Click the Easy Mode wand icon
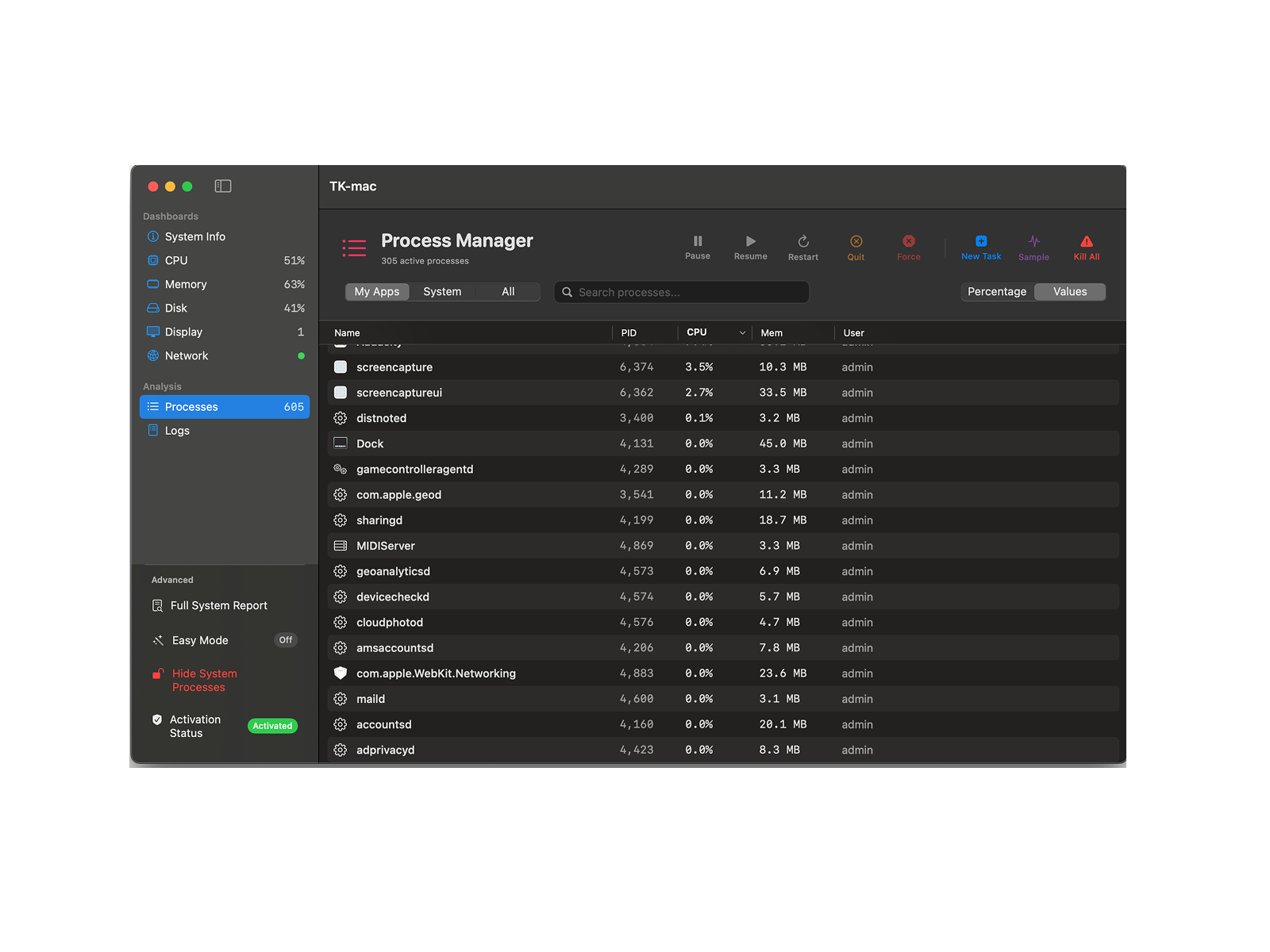 coord(158,640)
